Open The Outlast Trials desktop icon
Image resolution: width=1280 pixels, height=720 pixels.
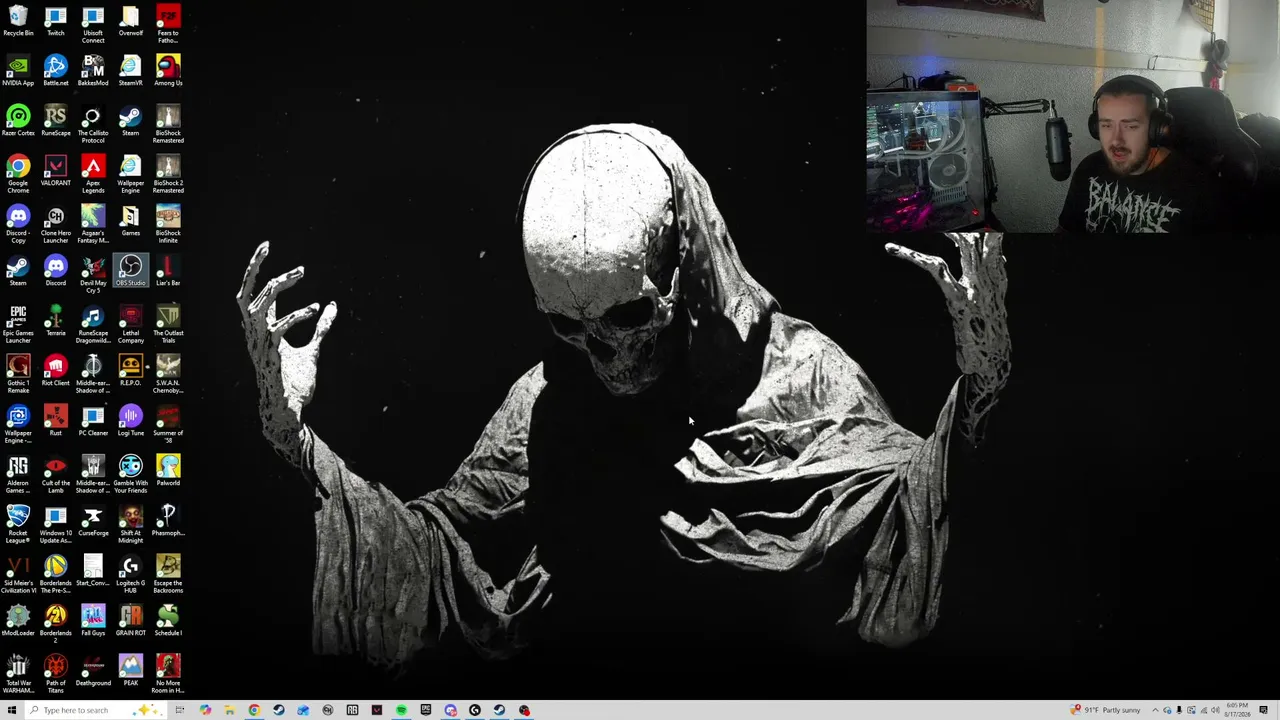point(168,325)
